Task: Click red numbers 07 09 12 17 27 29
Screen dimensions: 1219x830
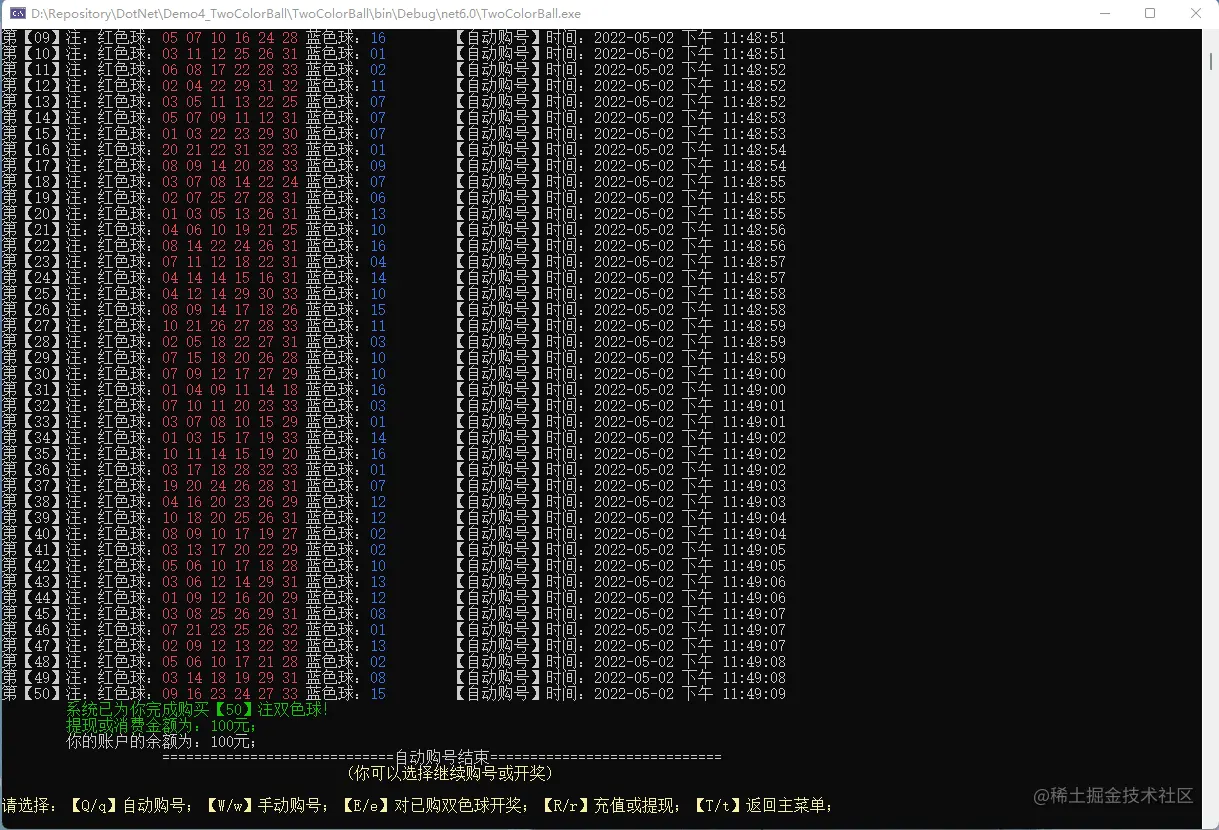Action: pyautogui.click(x=230, y=374)
